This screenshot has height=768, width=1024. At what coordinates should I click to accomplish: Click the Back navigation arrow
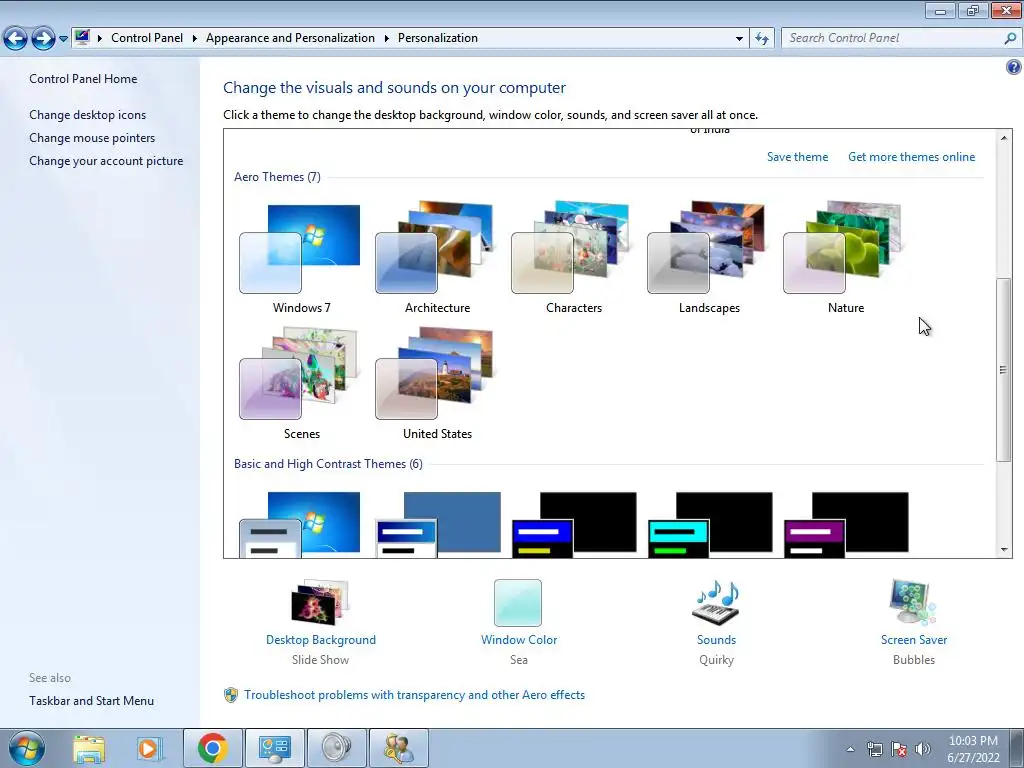16,39
